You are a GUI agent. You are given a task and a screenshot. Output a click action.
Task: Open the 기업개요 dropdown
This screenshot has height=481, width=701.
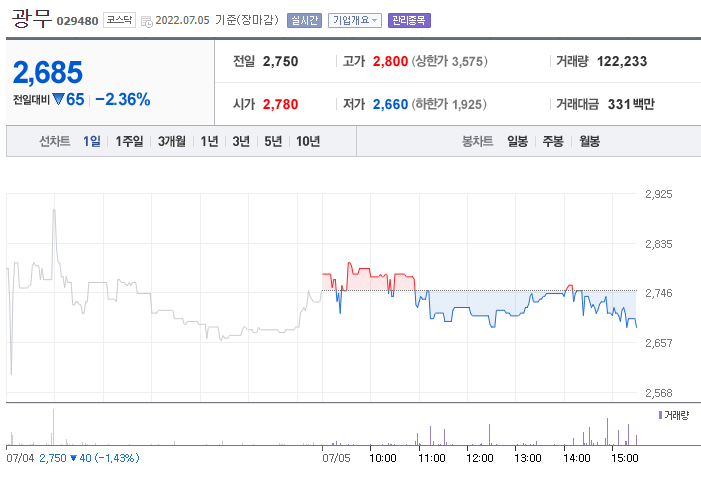[355, 21]
